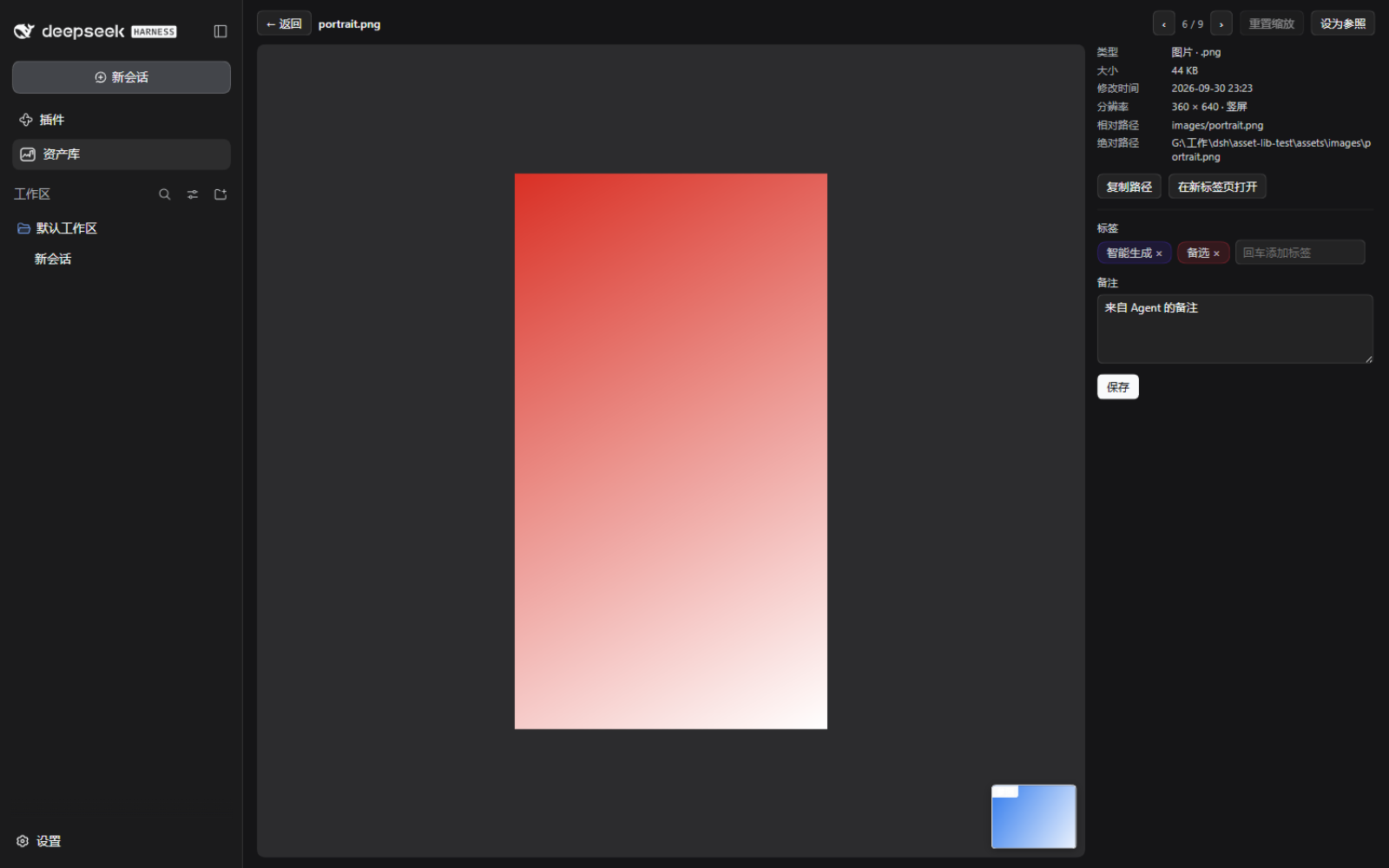Save the note with 保存 button

click(1118, 387)
